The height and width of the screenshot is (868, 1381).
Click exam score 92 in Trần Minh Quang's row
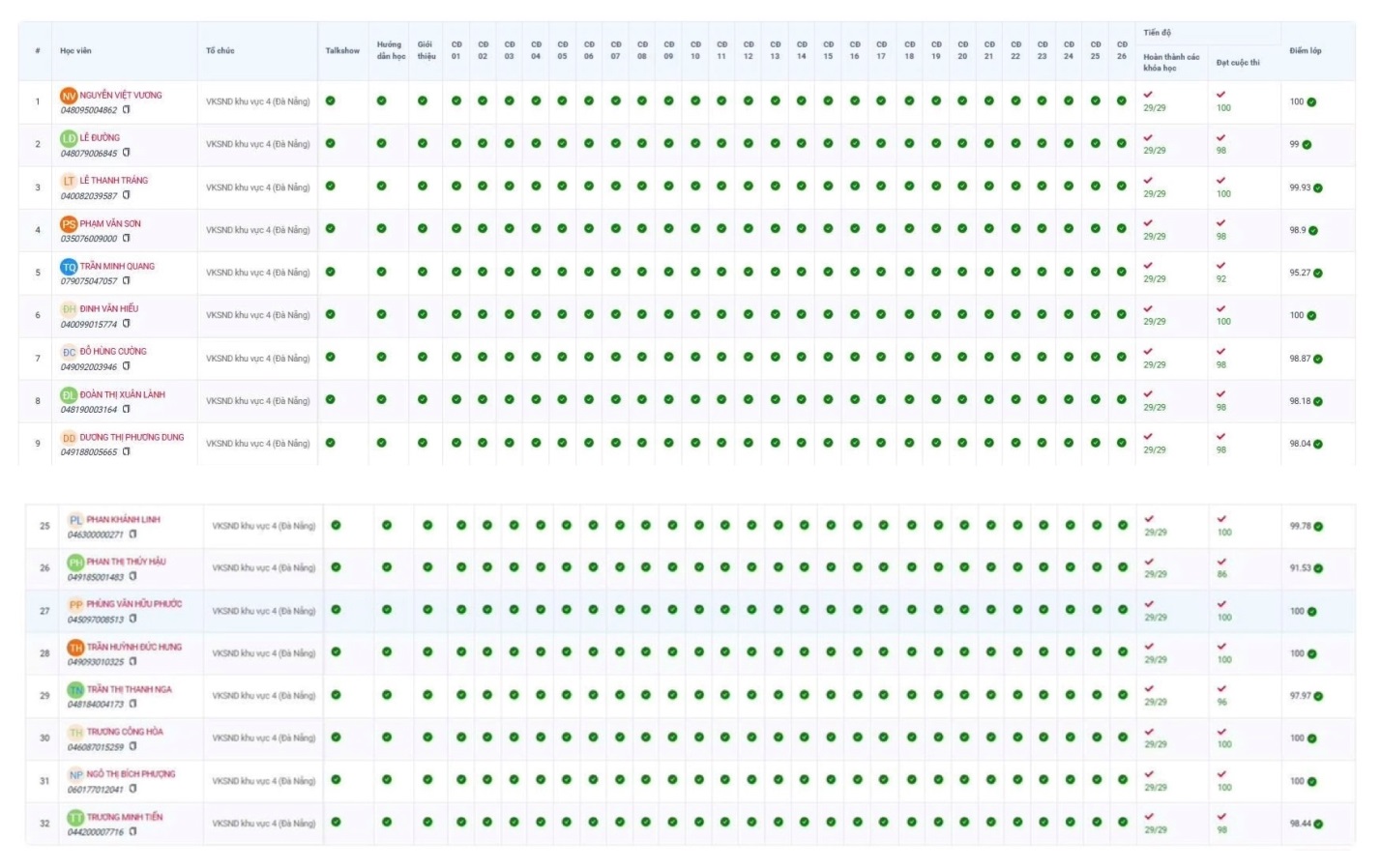tap(1221, 279)
